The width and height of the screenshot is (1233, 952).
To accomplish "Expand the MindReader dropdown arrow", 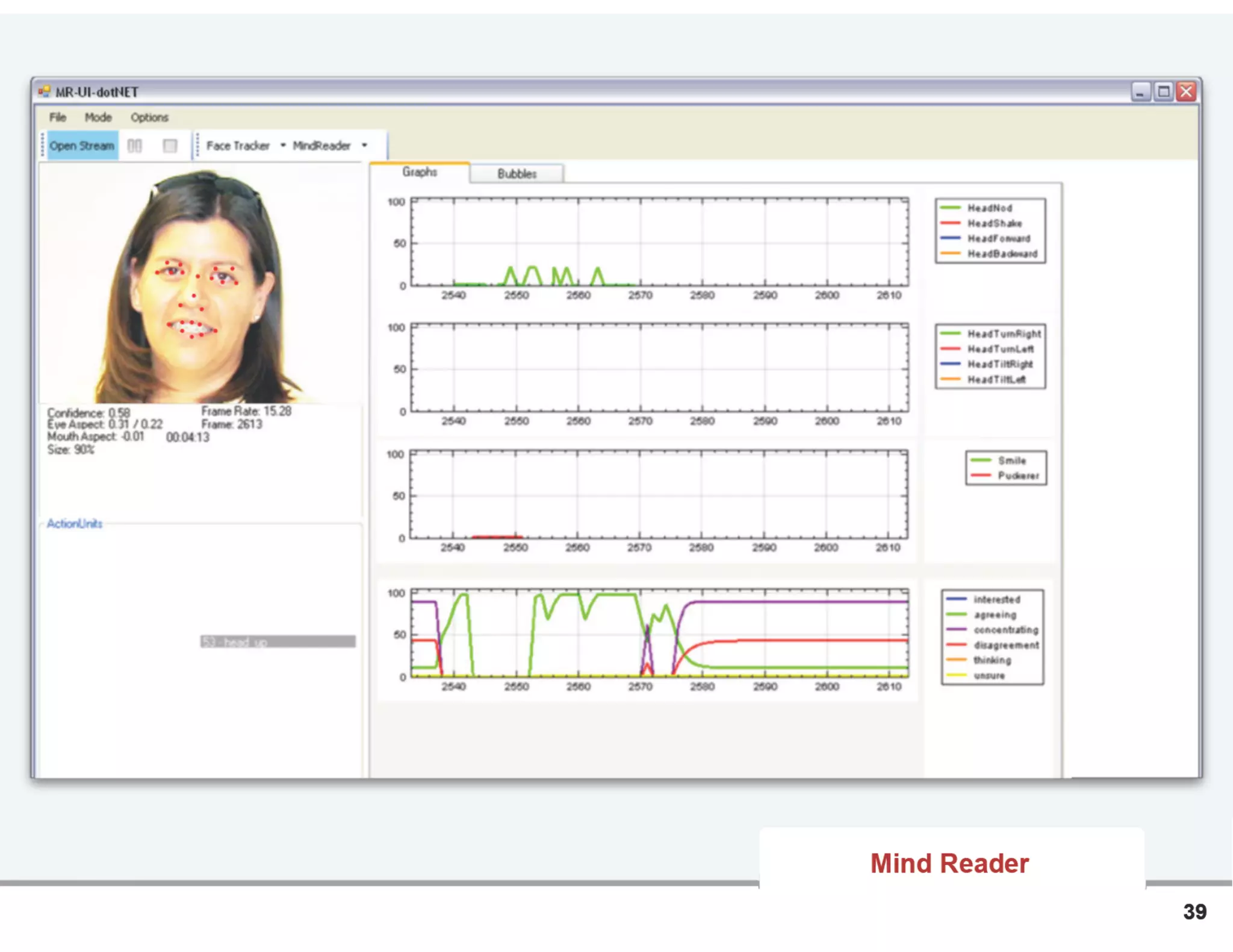I will [364, 145].
